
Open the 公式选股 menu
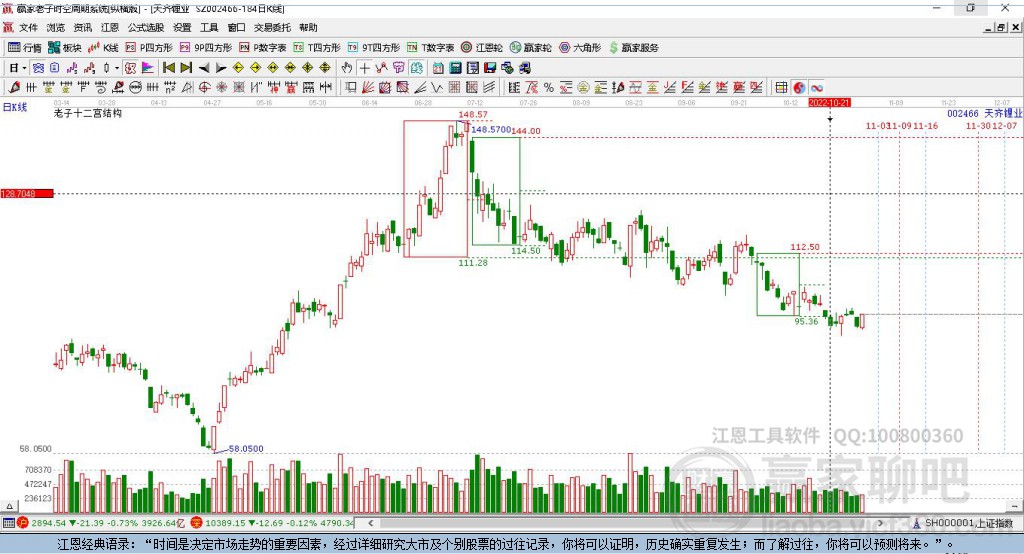click(146, 27)
